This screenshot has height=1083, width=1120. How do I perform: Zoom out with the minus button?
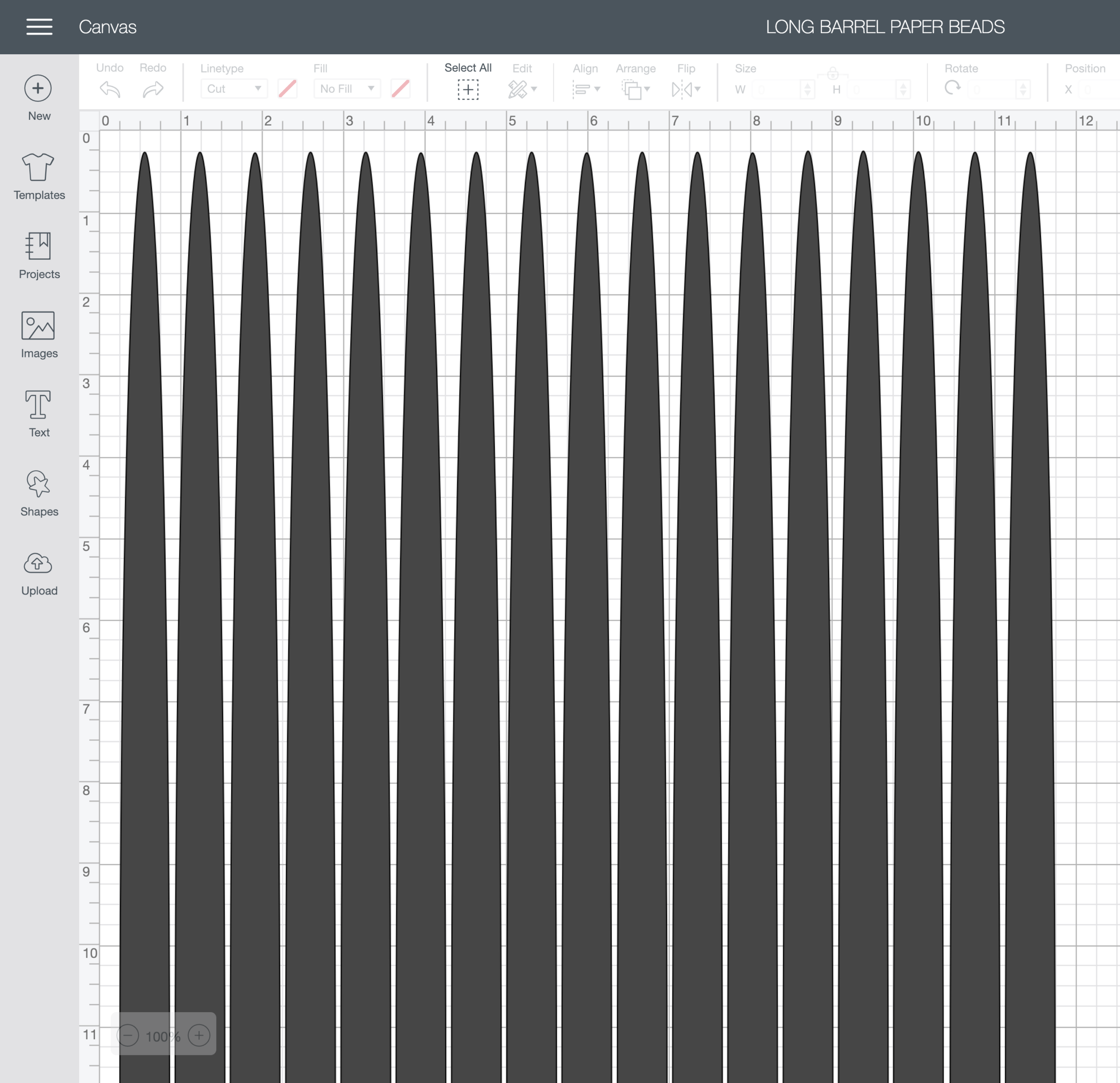point(128,1035)
